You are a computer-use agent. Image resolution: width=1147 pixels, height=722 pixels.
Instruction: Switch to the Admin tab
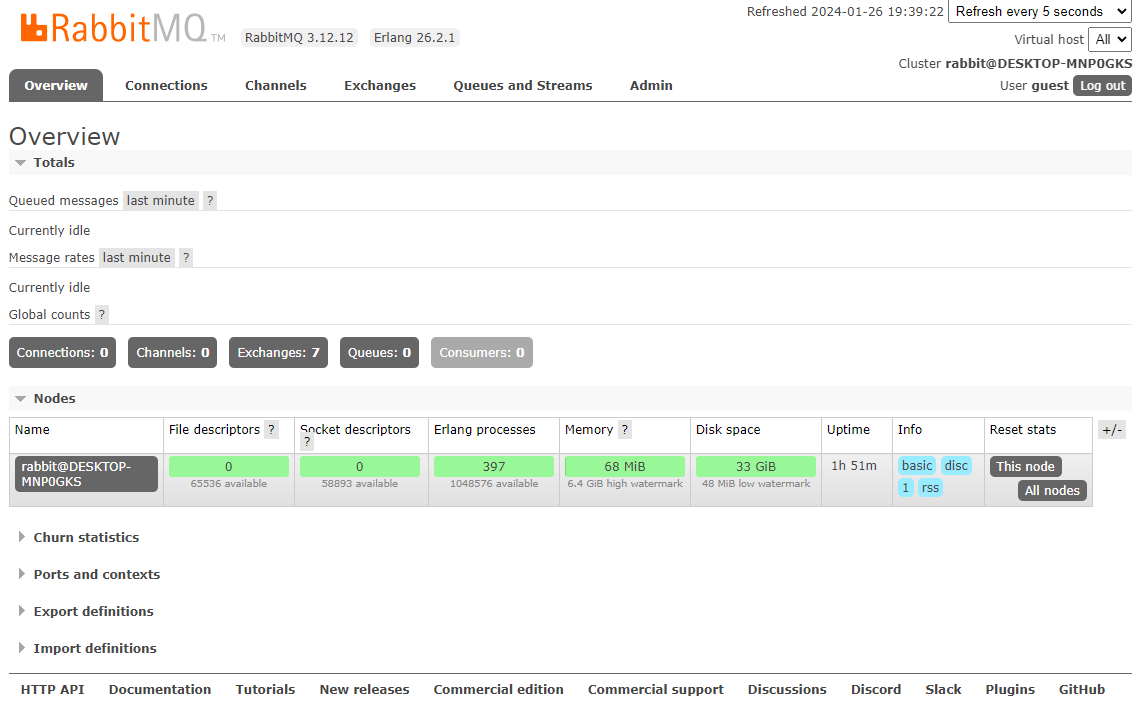coord(651,86)
